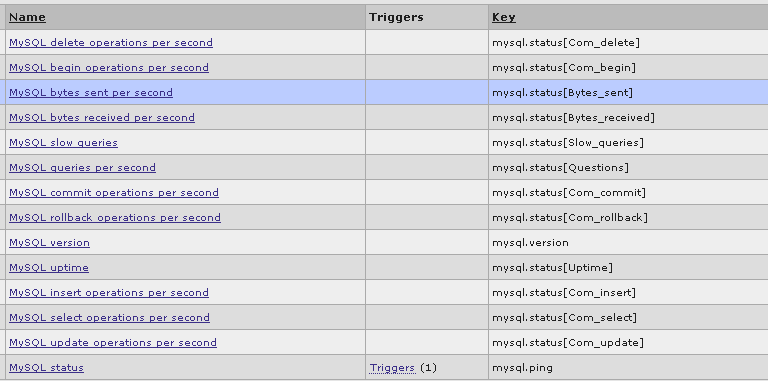Open MySQL begin operations per second item
Screen dimensions: 768x381
click(109, 68)
